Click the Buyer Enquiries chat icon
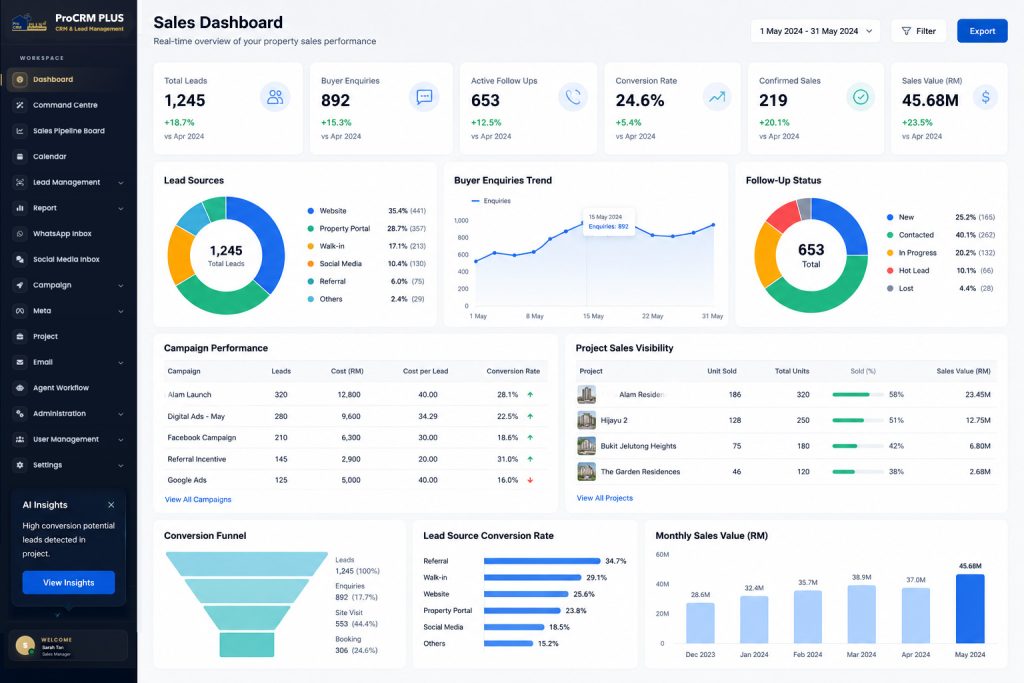The width and height of the screenshot is (1024, 683). coord(424,97)
